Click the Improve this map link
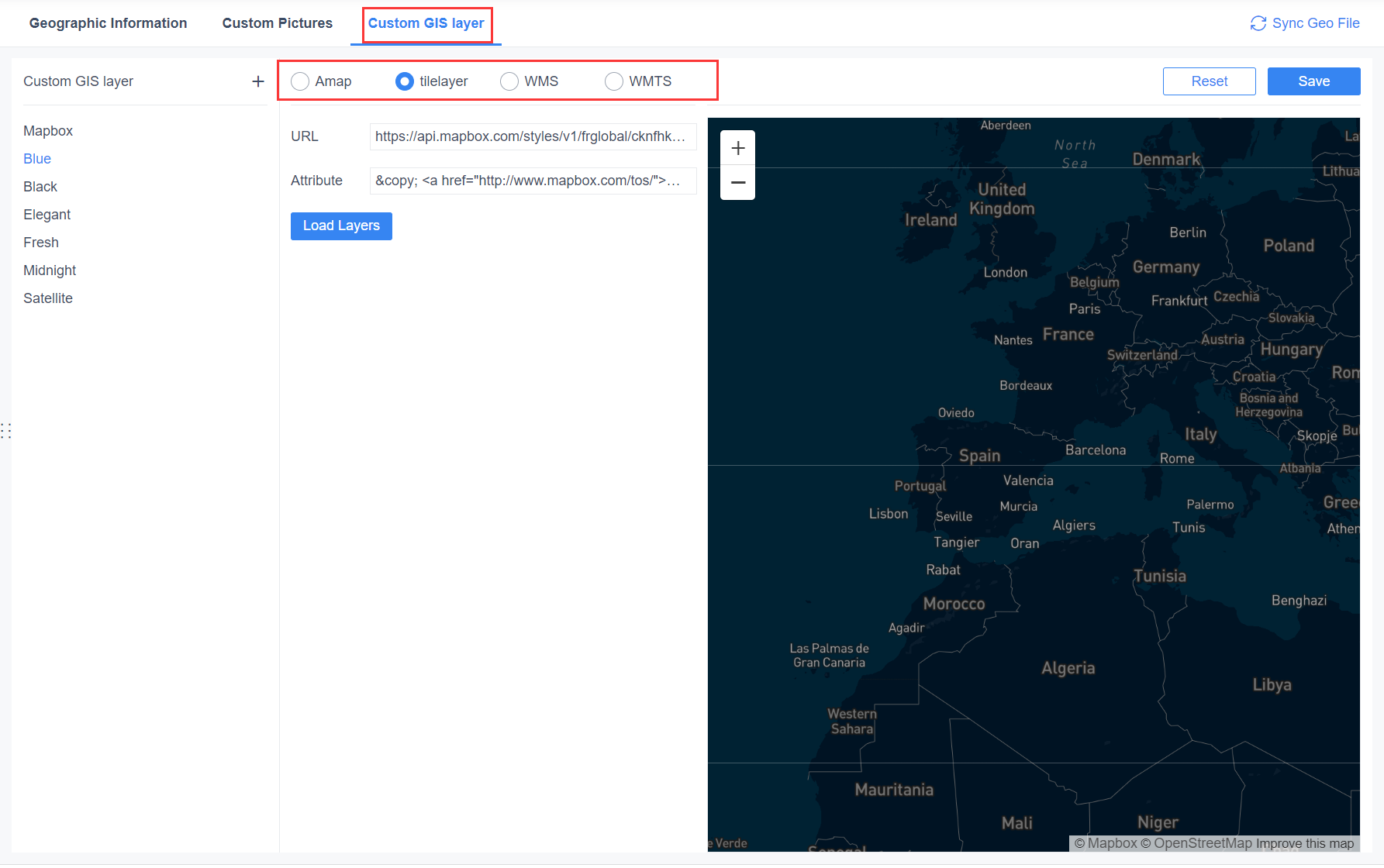This screenshot has width=1384, height=868. (1305, 843)
